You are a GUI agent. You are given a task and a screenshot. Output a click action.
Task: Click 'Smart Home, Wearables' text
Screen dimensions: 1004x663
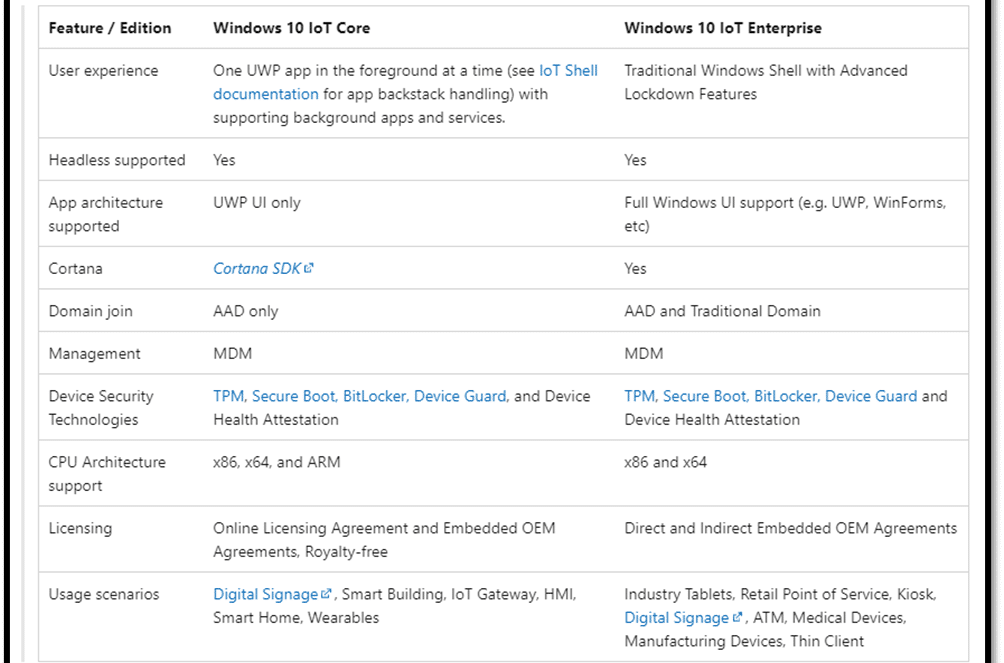[296, 618]
